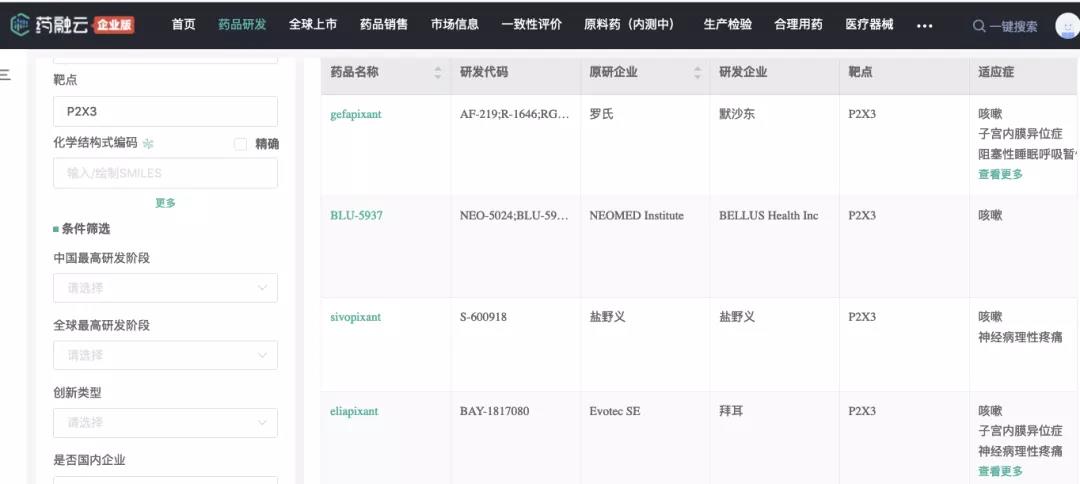Image resolution: width=1080 pixels, height=484 pixels.
Task: Open the 合理用药 menu
Action: [x=798, y=25]
